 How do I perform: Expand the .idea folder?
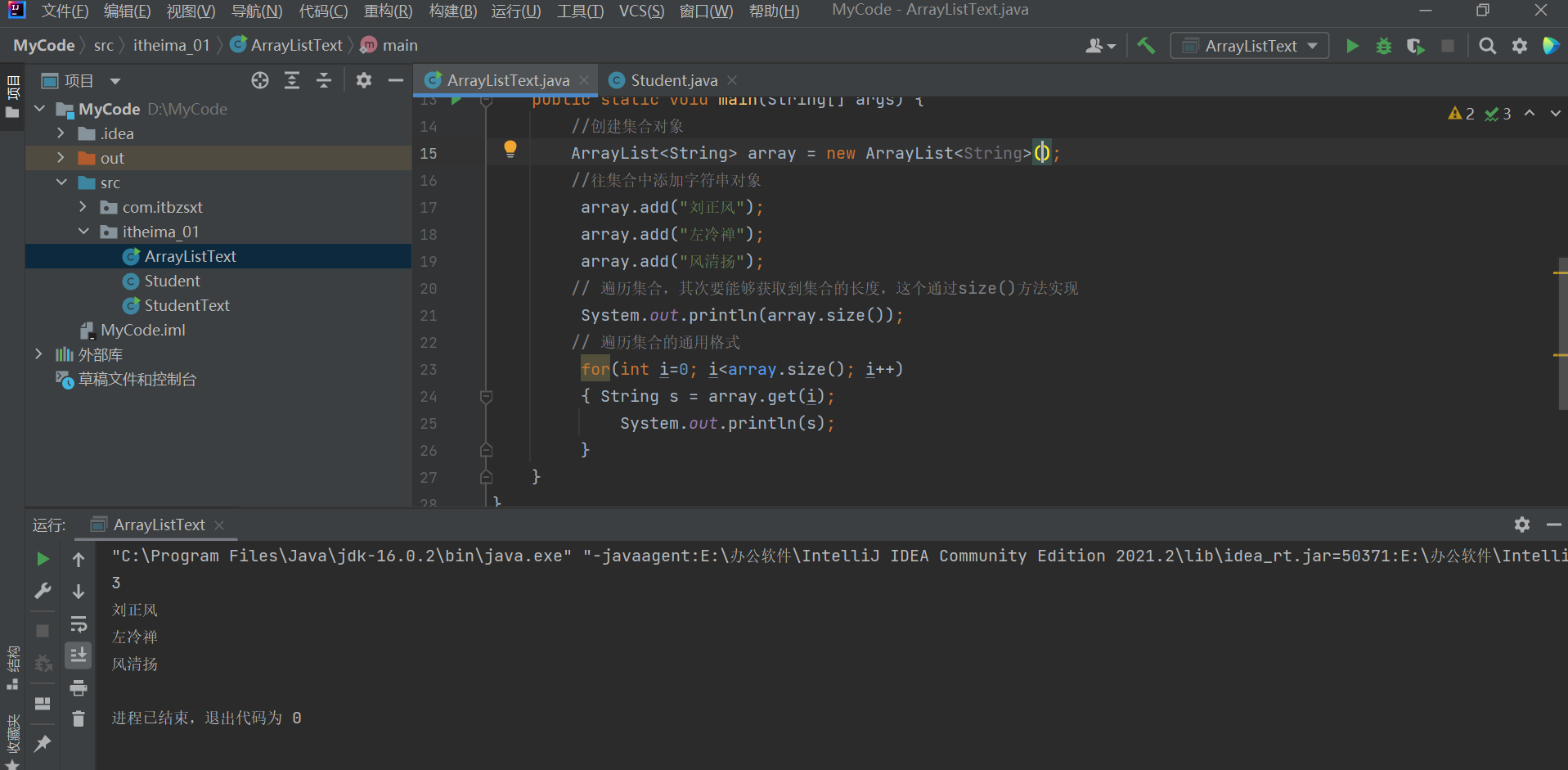(x=61, y=133)
